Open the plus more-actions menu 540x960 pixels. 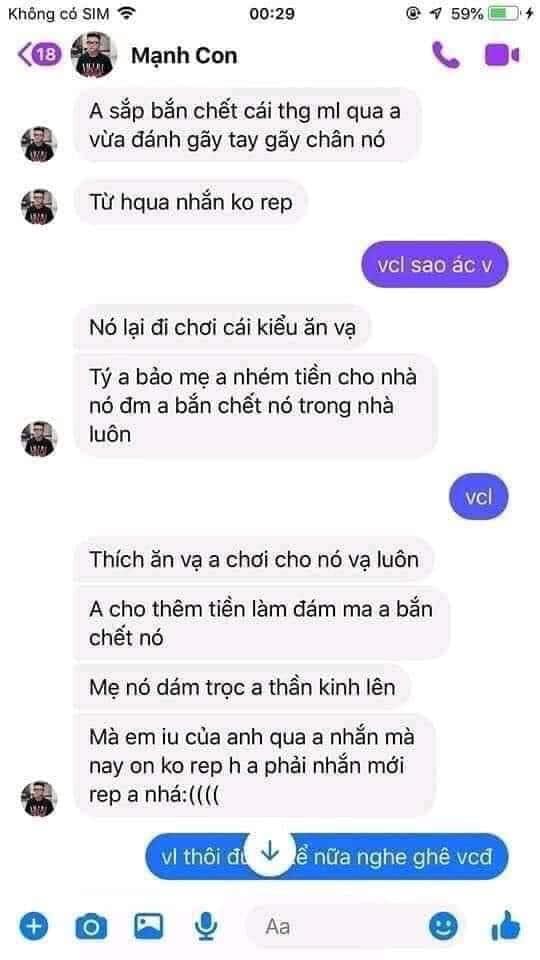pos(33,926)
